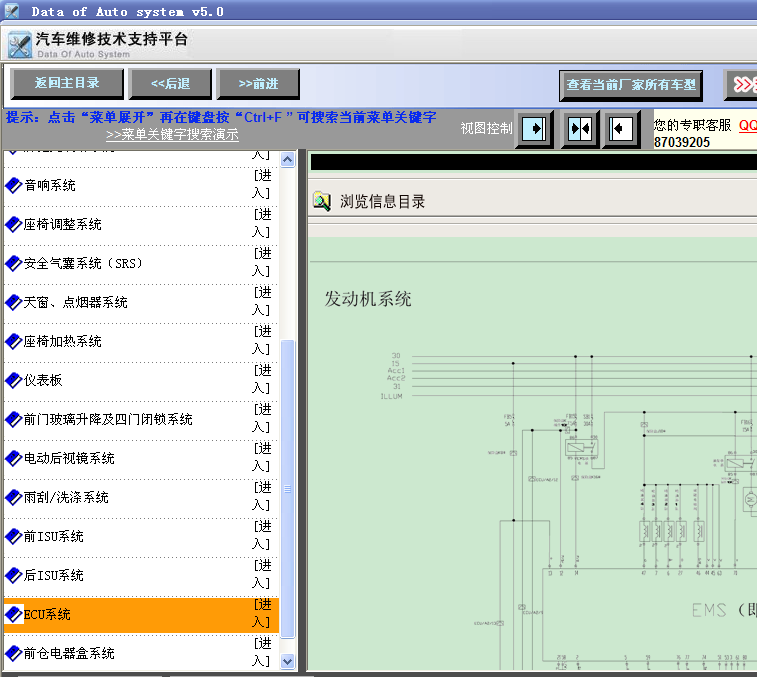This screenshot has height=677, width=757.
Task: Select 前仓电器盒系统 text
Action: point(69,654)
